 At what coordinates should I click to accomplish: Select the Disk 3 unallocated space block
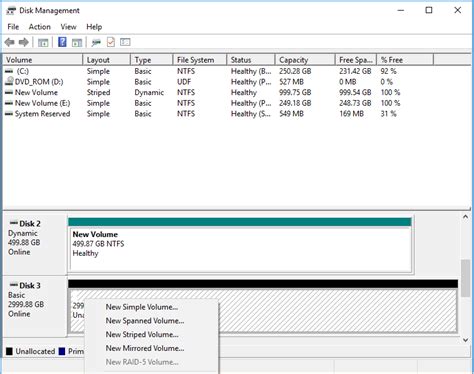click(263, 306)
